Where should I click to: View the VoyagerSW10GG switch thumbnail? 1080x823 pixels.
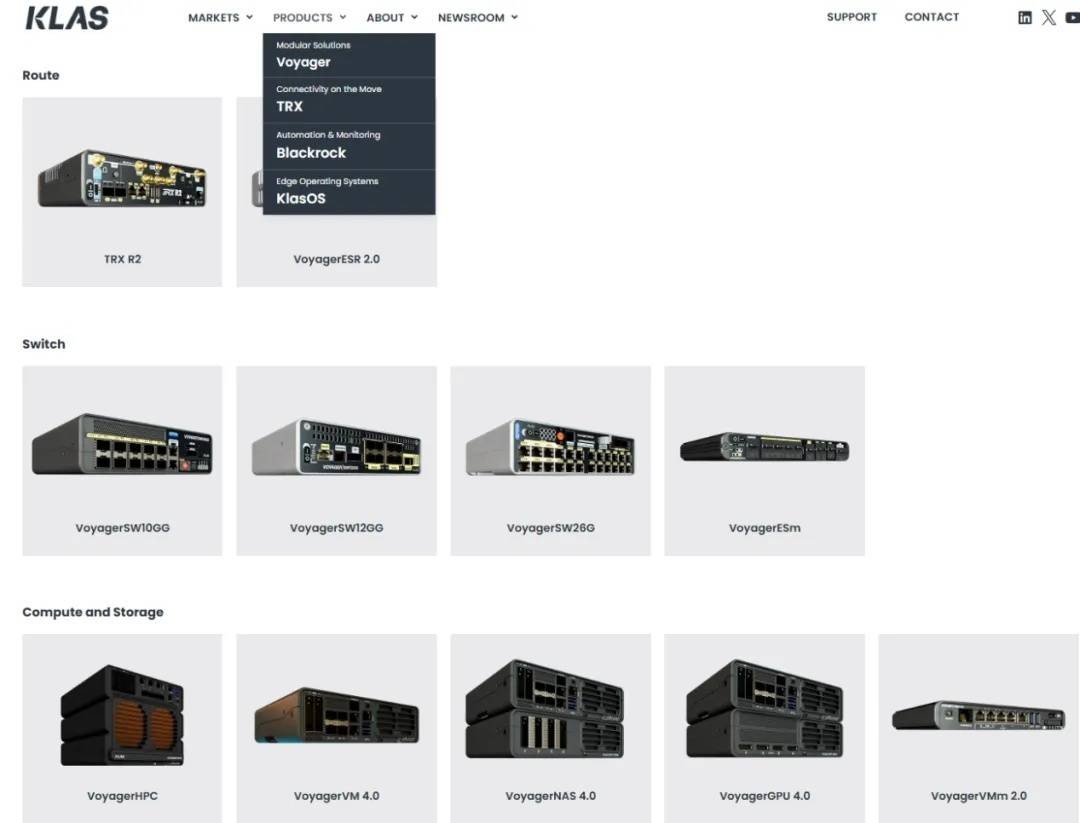122,445
